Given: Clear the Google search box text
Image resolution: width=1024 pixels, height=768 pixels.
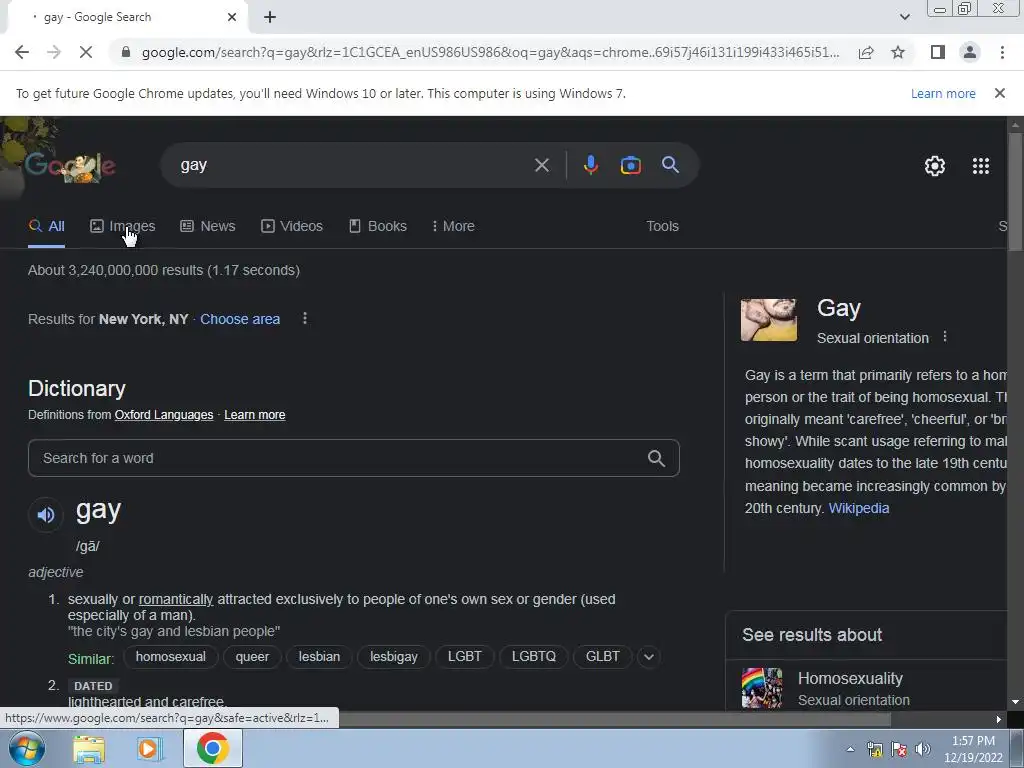Looking at the screenshot, I should pos(541,165).
